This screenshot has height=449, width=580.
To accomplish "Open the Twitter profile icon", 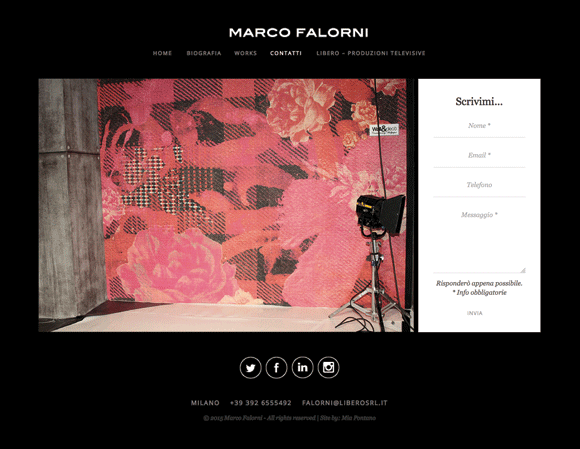I will pyautogui.click(x=250, y=368).
